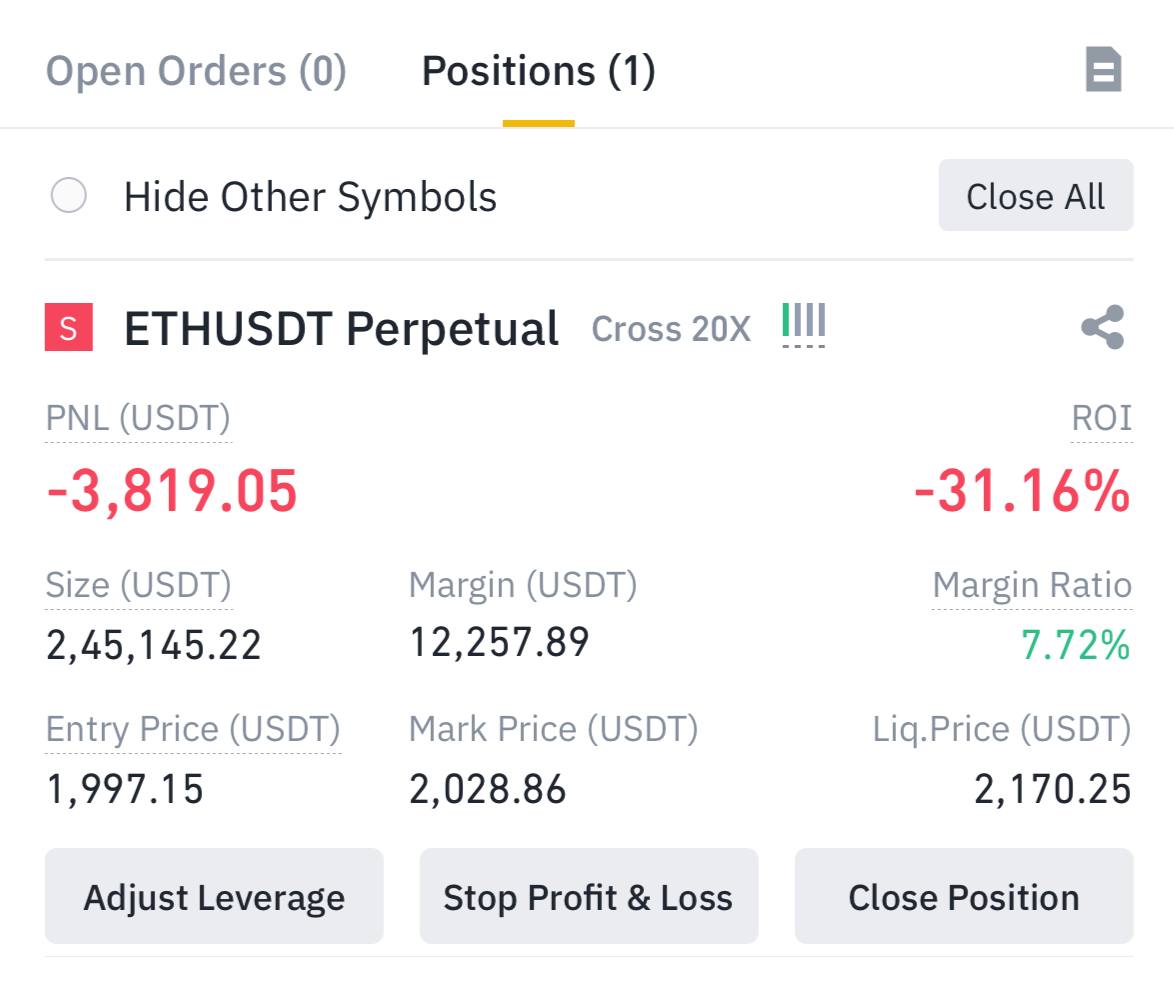Open Stop Profit & Loss settings
The width and height of the screenshot is (1174, 982).
pos(588,897)
